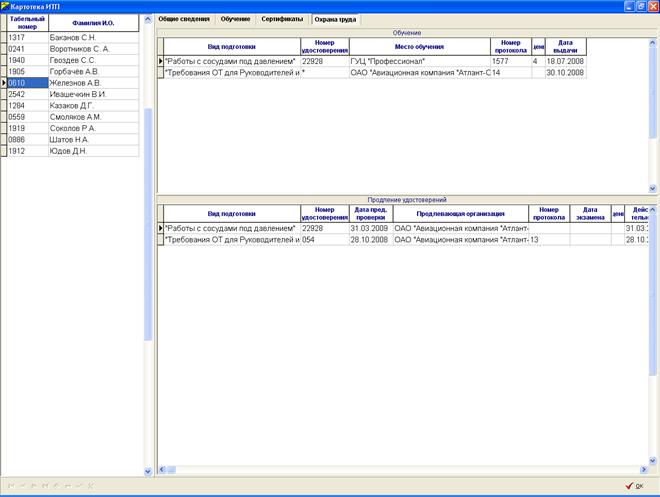Click the bottom horizontal scrollbar right arrow
The height and width of the screenshot is (497, 660).
point(644,469)
